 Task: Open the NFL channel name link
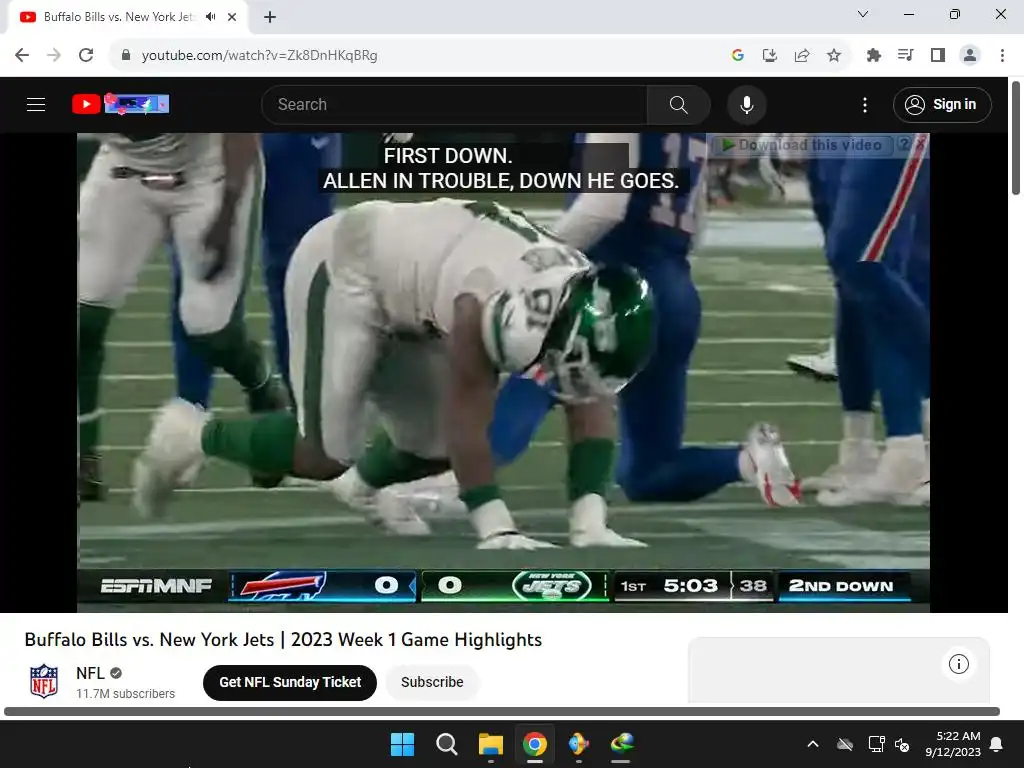[90, 673]
